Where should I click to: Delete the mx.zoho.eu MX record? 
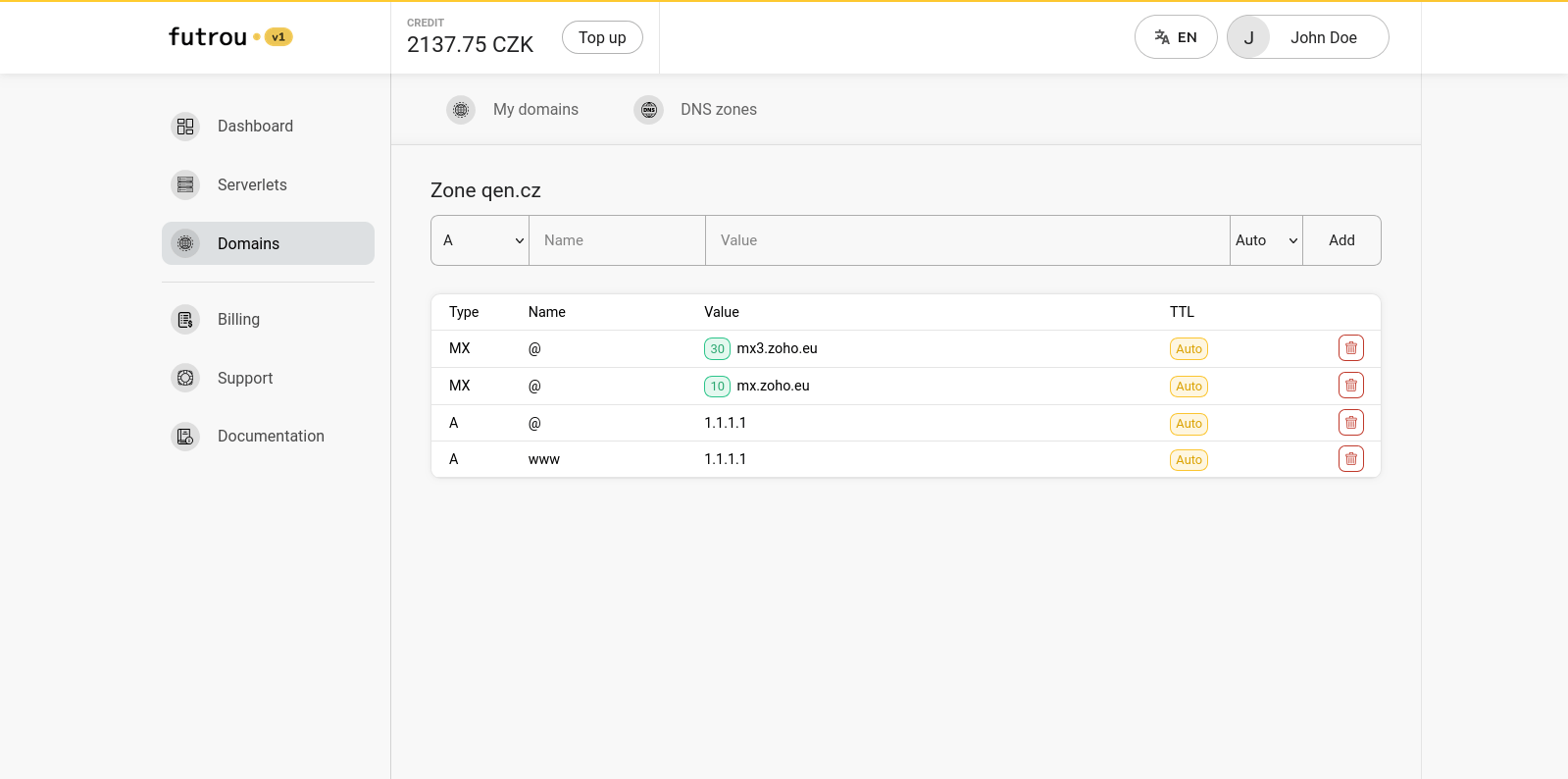point(1351,386)
